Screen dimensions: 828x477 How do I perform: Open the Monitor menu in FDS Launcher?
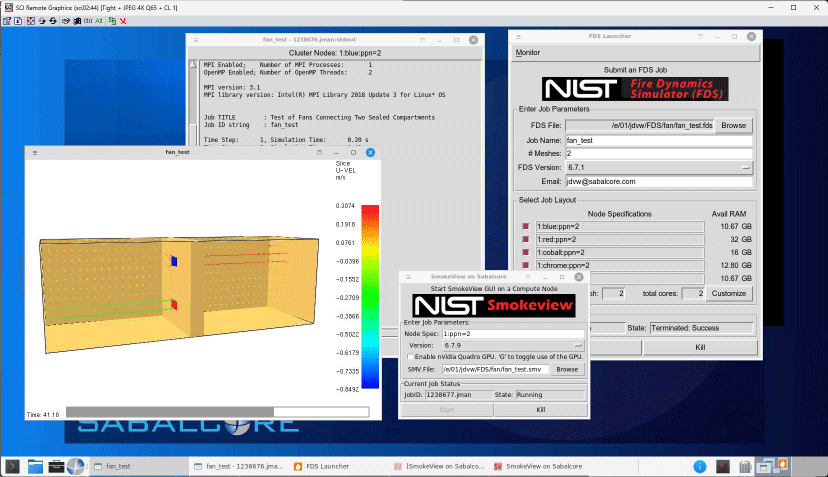point(526,52)
